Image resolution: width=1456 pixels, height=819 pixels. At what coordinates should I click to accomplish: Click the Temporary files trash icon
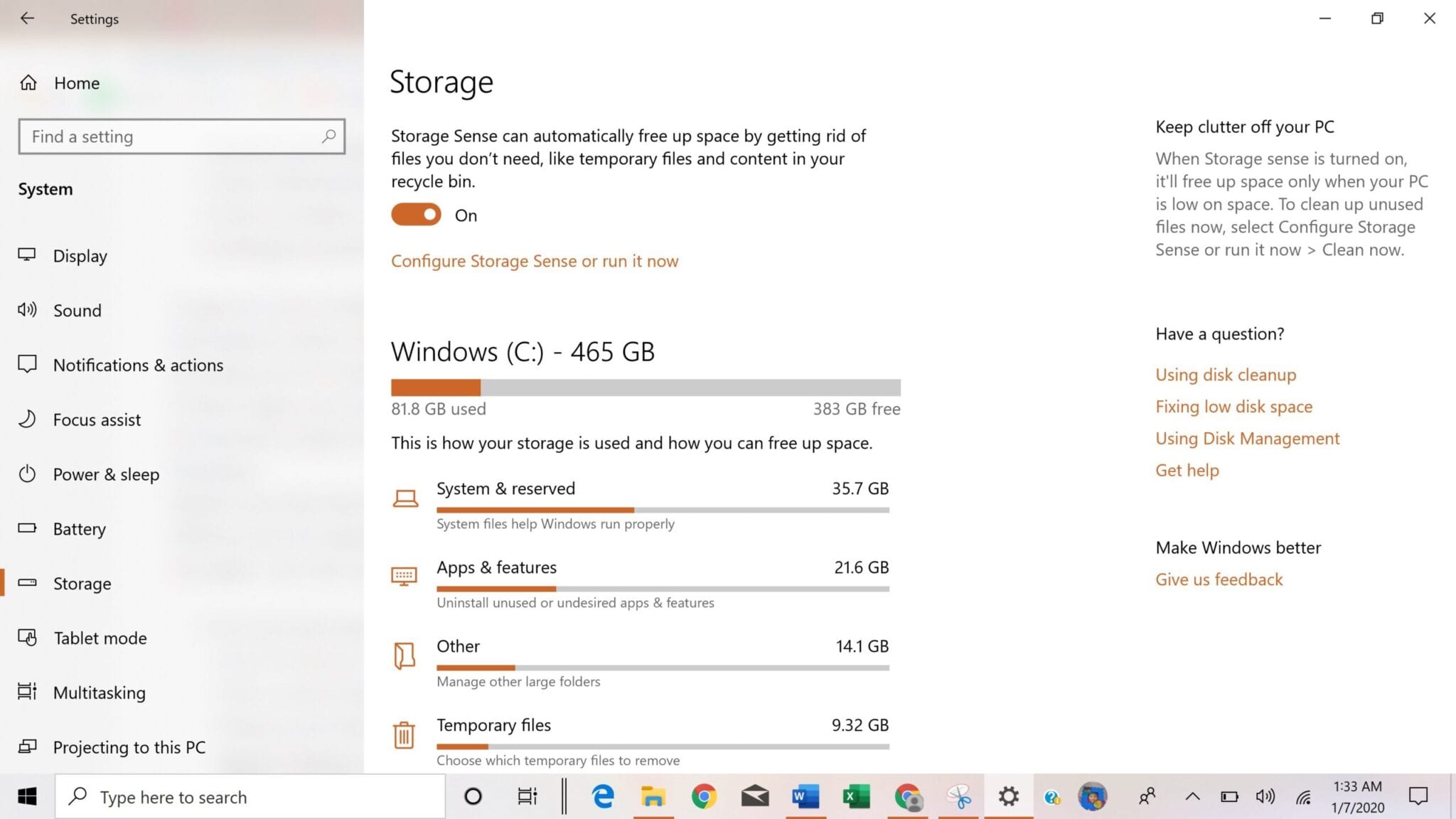pos(404,735)
